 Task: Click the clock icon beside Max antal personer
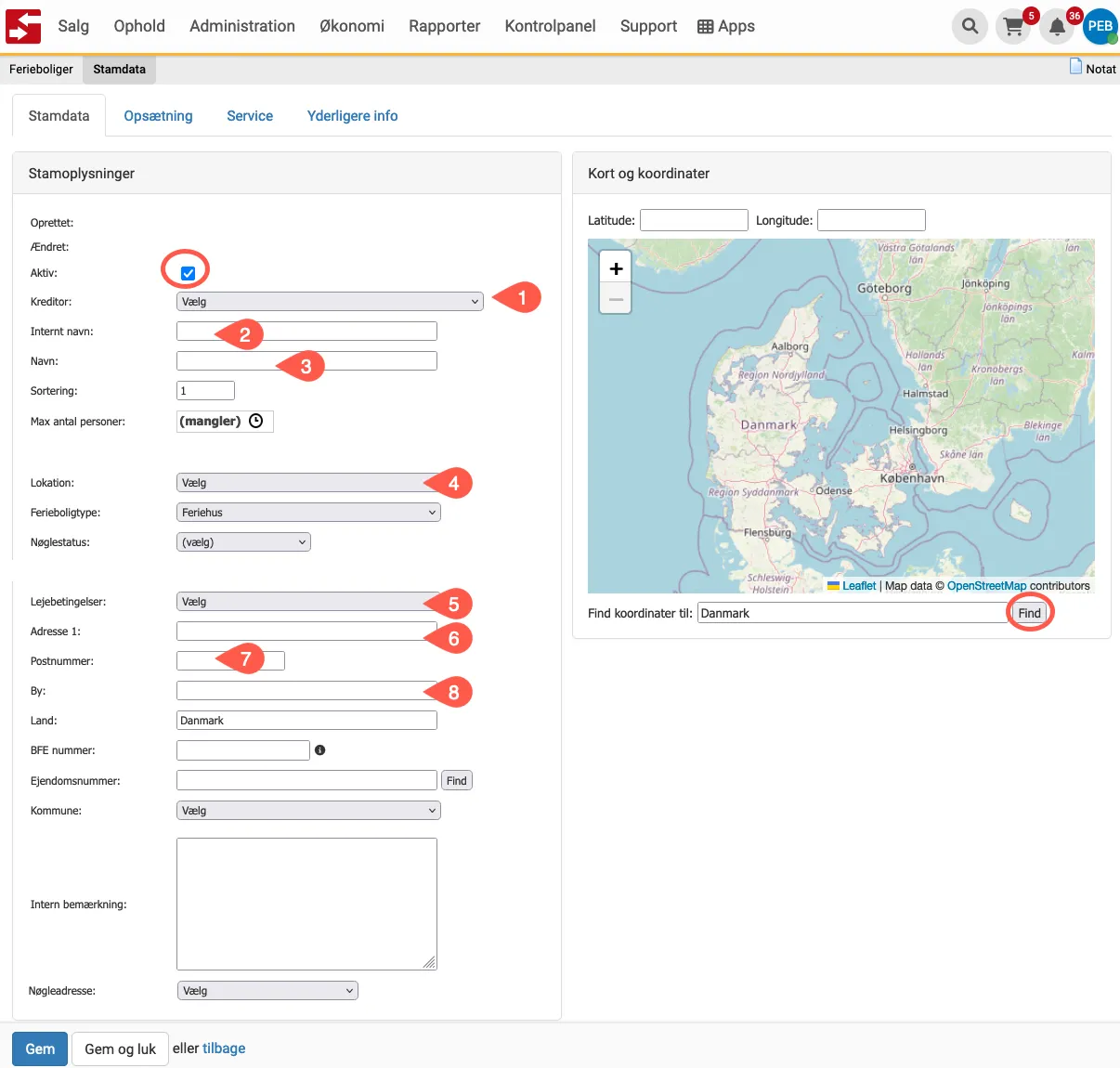(256, 421)
